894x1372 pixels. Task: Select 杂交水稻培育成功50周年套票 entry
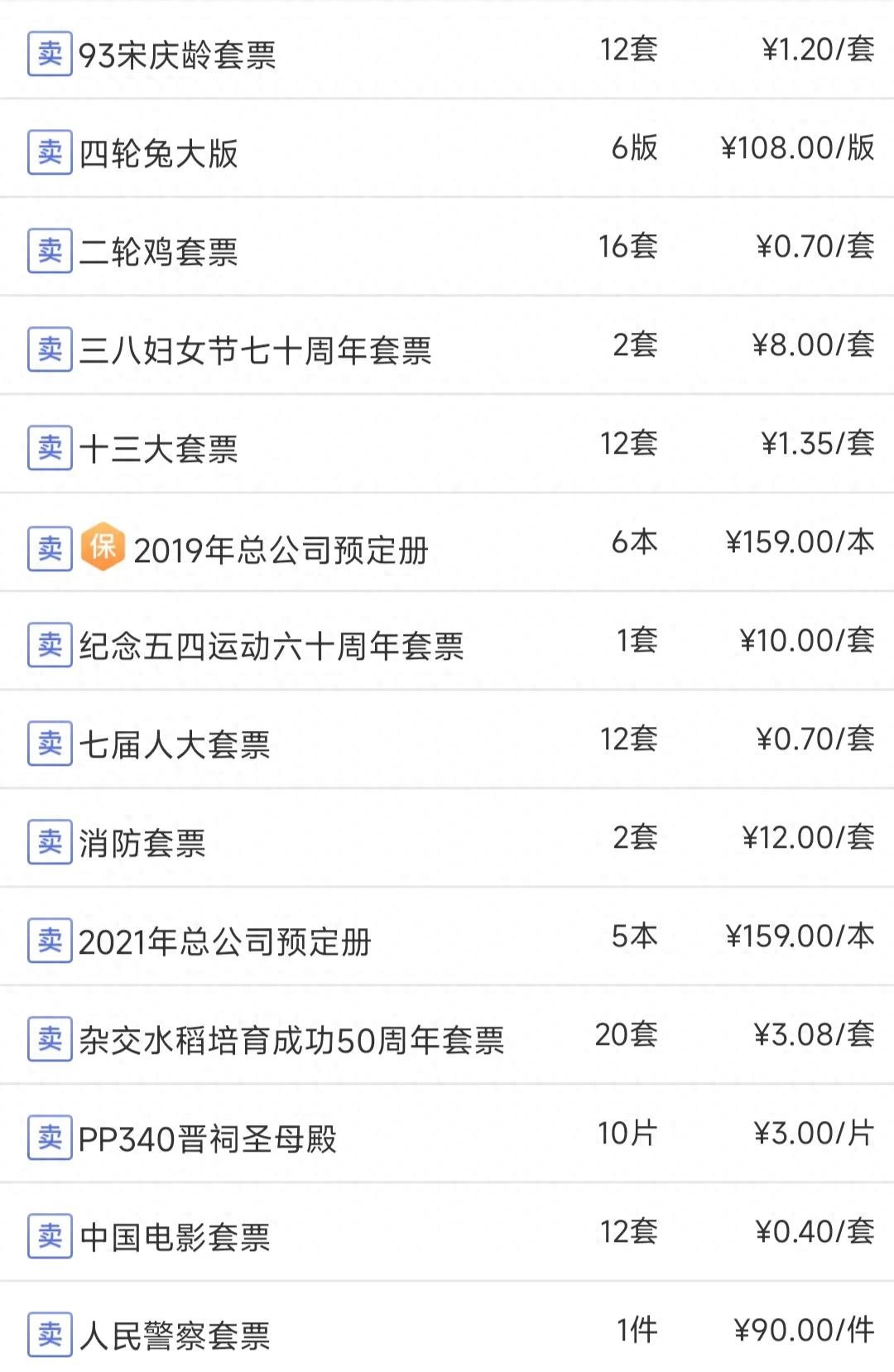click(447, 1036)
